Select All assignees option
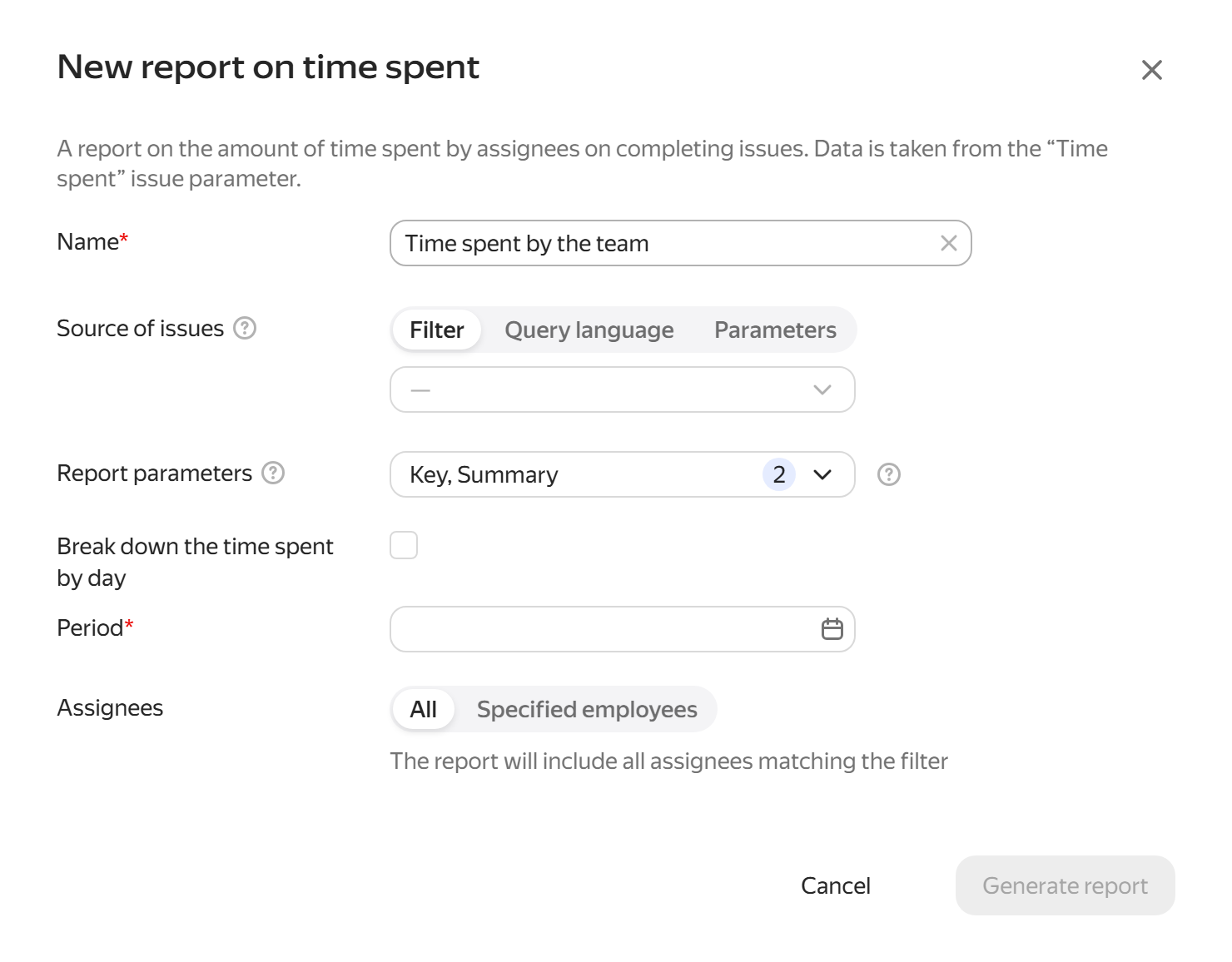 tap(423, 709)
